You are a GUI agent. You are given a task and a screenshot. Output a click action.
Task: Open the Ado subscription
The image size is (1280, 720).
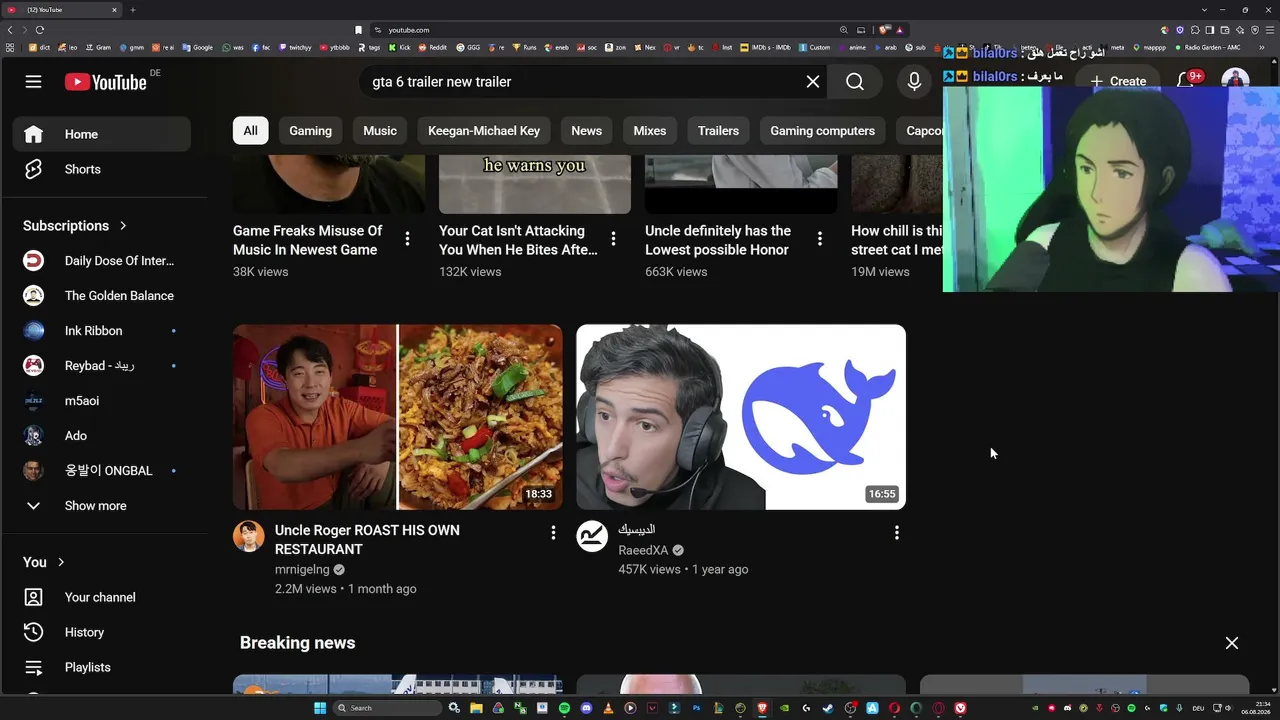click(102, 436)
